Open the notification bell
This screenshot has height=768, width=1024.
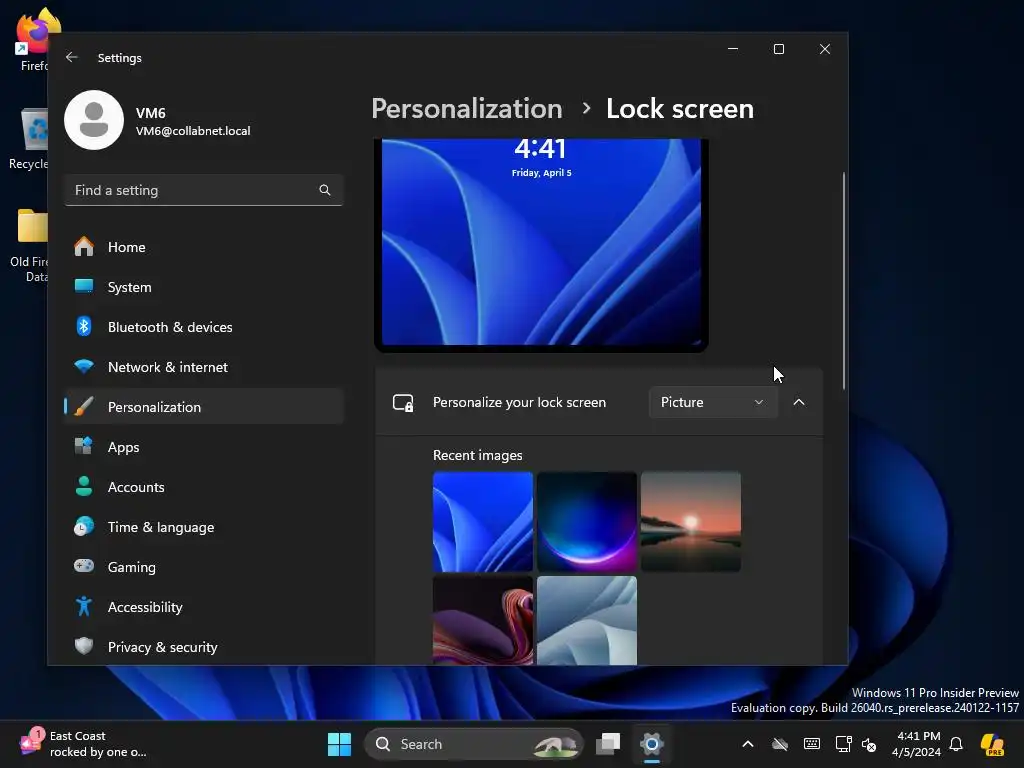pos(956,744)
